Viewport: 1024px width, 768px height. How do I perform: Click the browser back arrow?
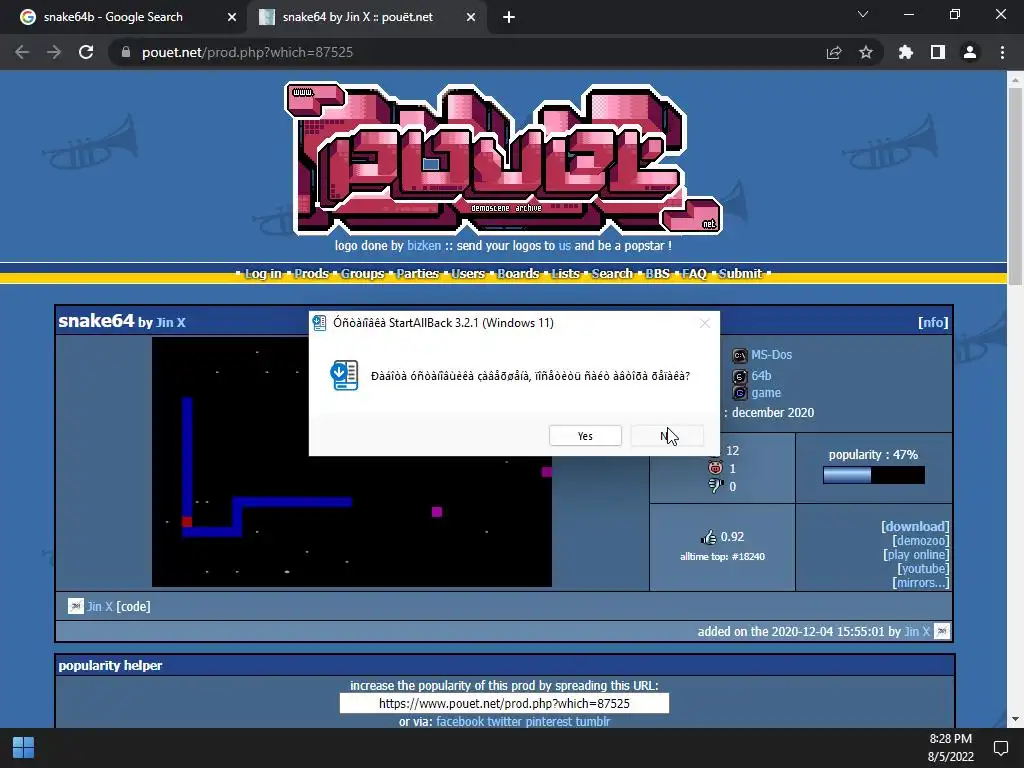(22, 52)
